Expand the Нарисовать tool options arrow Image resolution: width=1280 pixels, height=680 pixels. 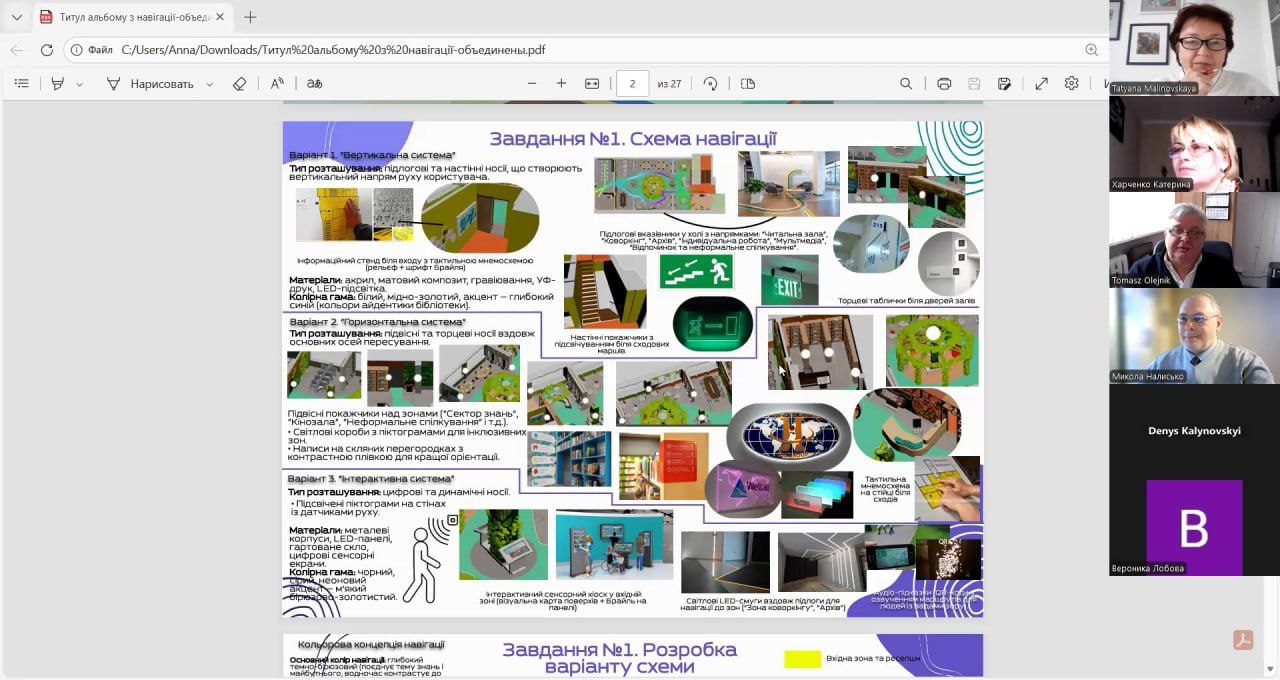209,84
